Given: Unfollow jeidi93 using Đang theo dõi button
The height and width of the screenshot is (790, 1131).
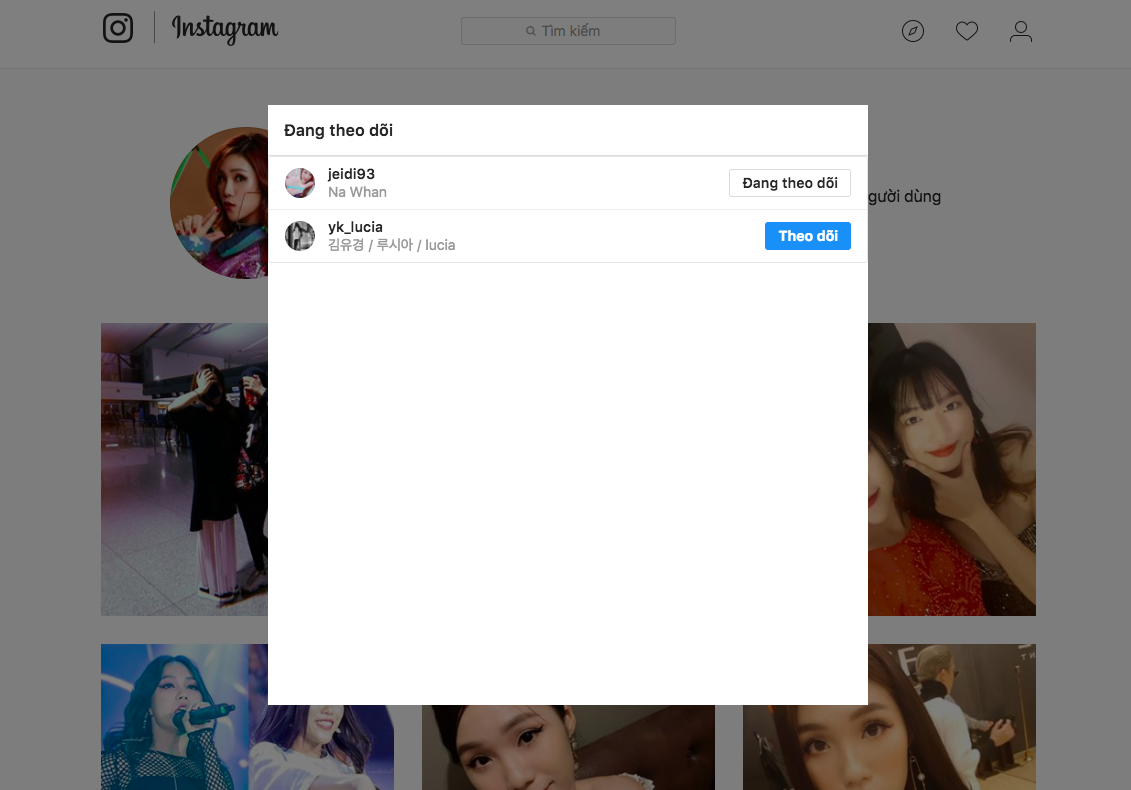Looking at the screenshot, I should (x=789, y=183).
